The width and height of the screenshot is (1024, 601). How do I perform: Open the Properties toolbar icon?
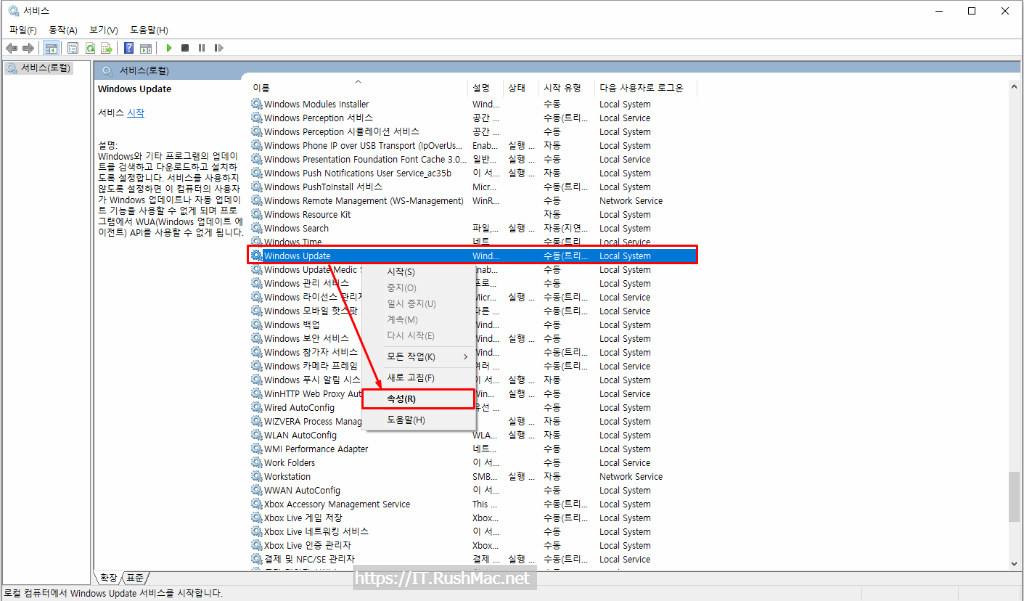pos(72,48)
